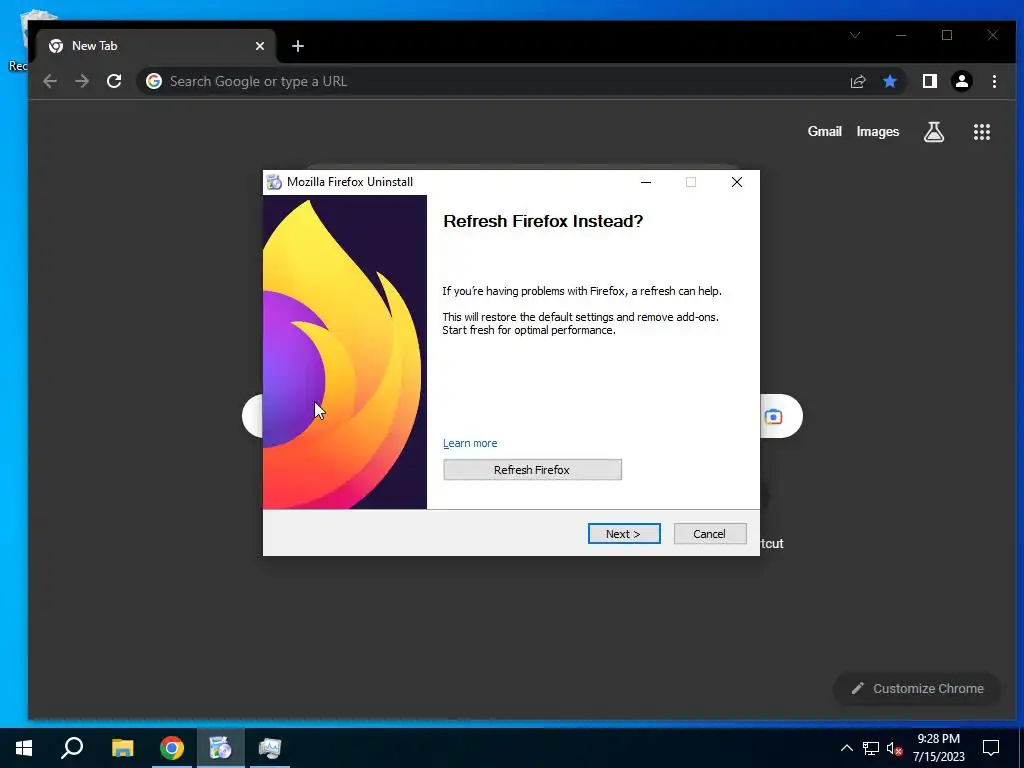Go forward in Chrome
This screenshot has height=768, width=1024.
pyautogui.click(x=82, y=81)
